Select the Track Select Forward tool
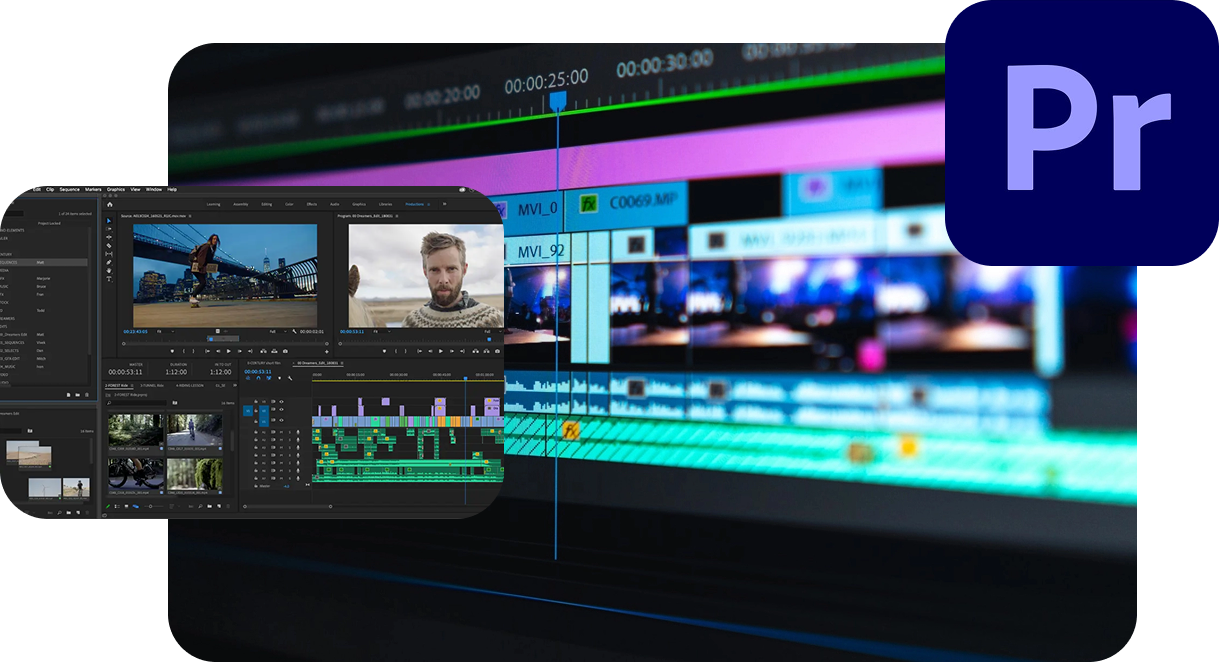Viewport: 1219px width, 662px height. tap(109, 229)
